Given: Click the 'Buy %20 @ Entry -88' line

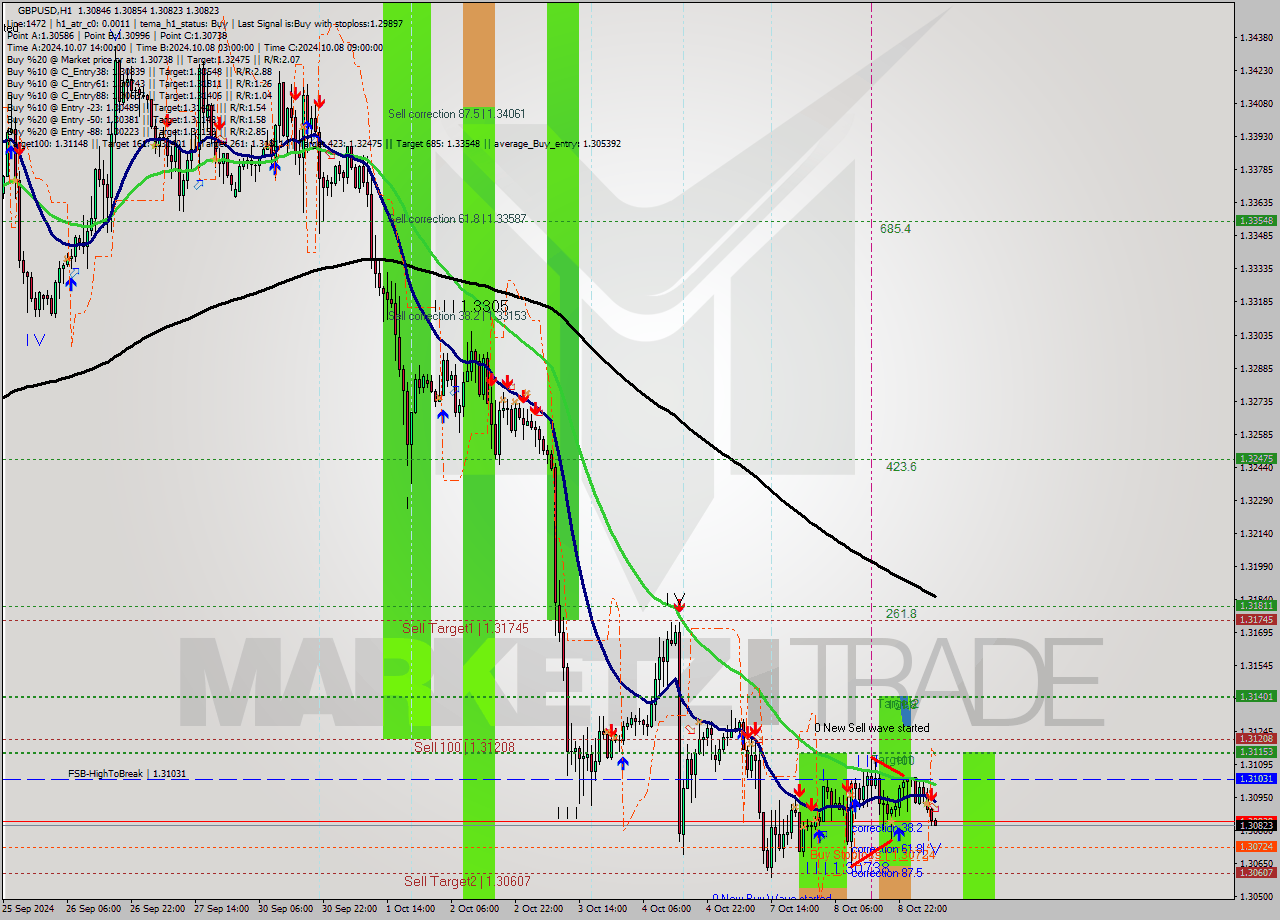Looking at the screenshot, I should (x=136, y=131).
